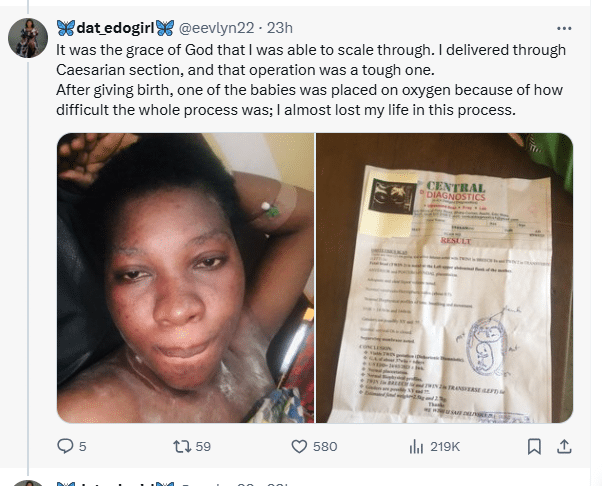Click the share tweet icon
602x486 pixels.
[x=565, y=446]
